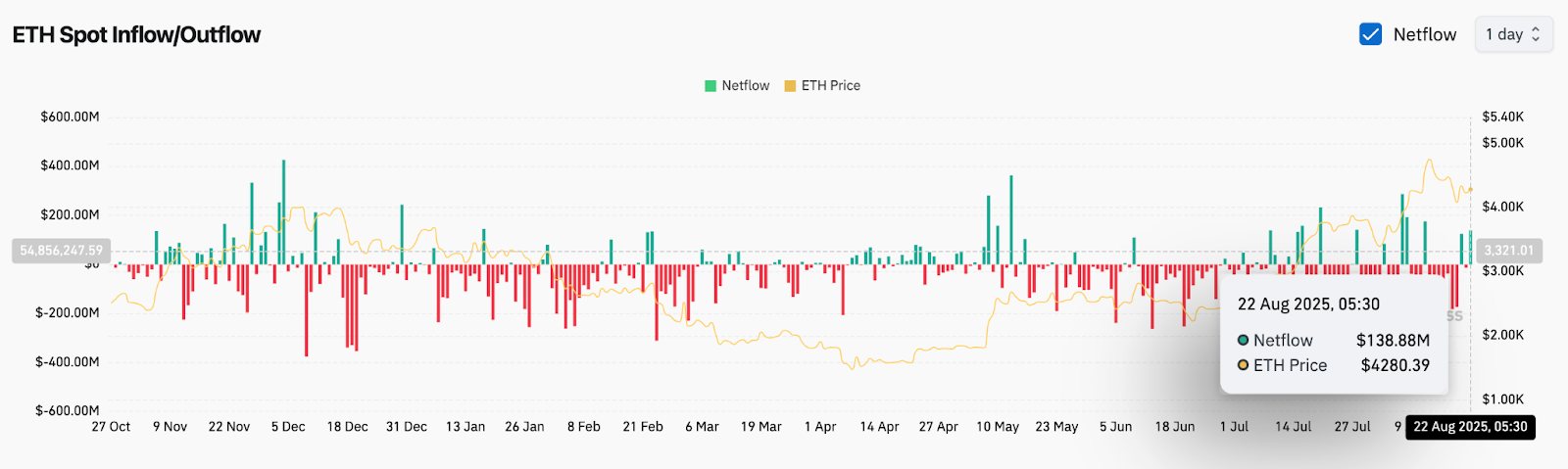Click the $5.40K right axis label
This screenshot has height=469, width=1568.
tap(1502, 117)
